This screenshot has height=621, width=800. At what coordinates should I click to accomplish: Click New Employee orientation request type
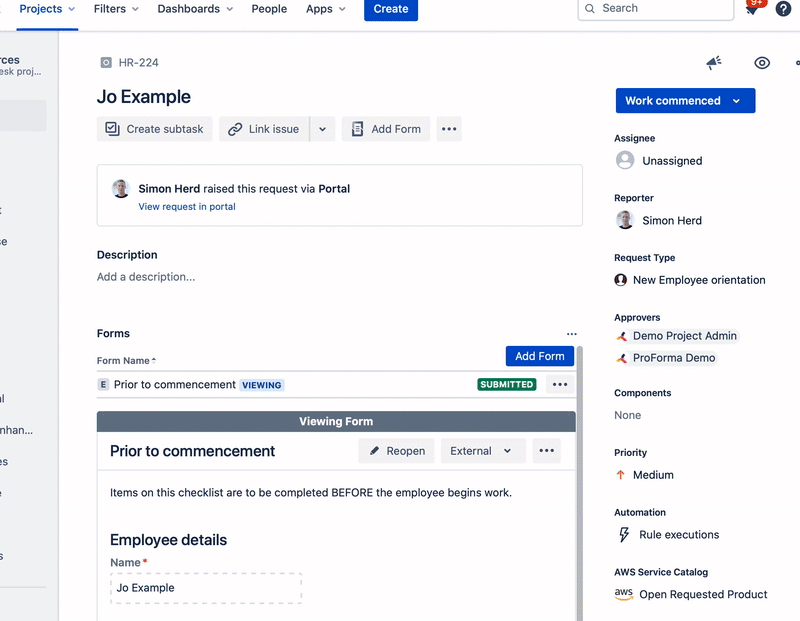click(x=699, y=280)
